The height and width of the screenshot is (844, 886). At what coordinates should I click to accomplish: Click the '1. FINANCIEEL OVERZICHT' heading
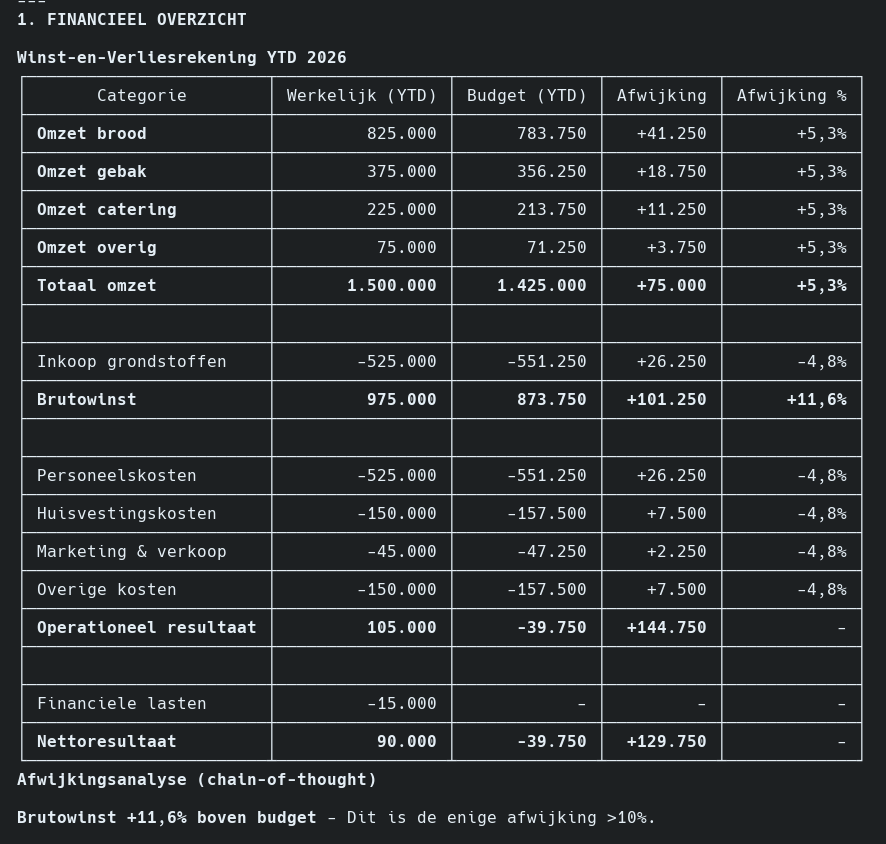click(132, 20)
